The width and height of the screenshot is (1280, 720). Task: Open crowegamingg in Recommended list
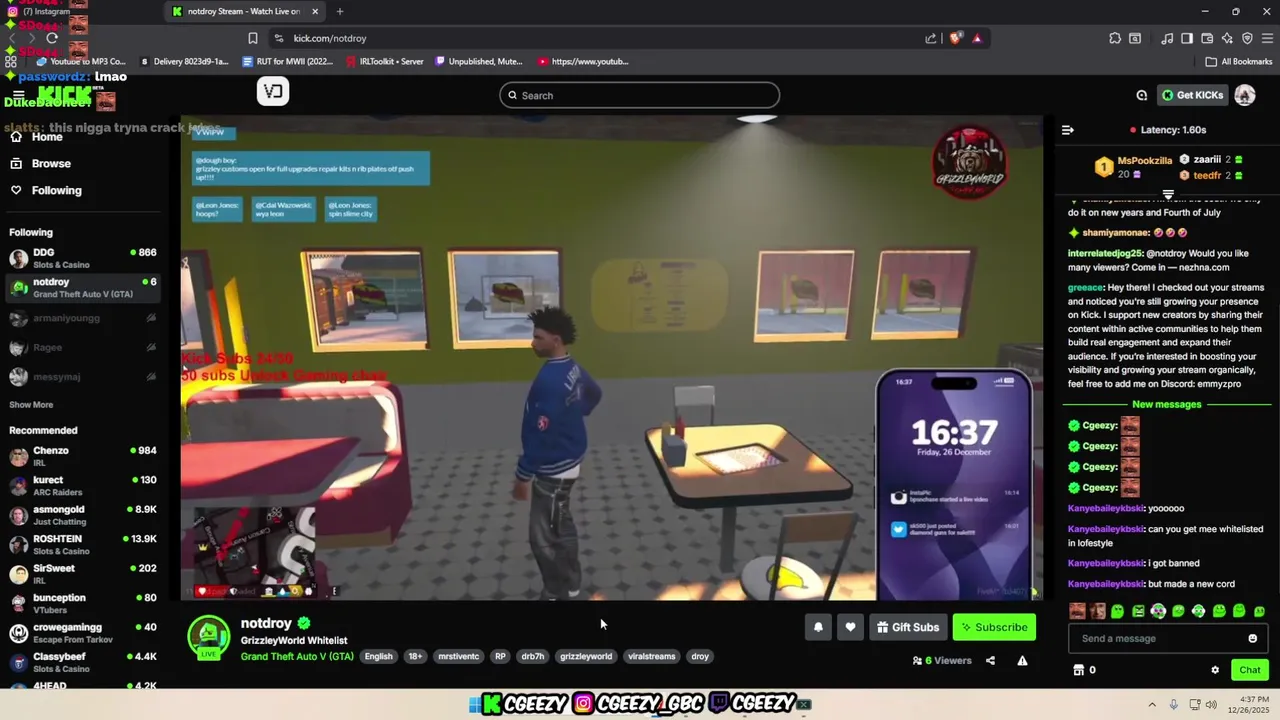coord(83,633)
